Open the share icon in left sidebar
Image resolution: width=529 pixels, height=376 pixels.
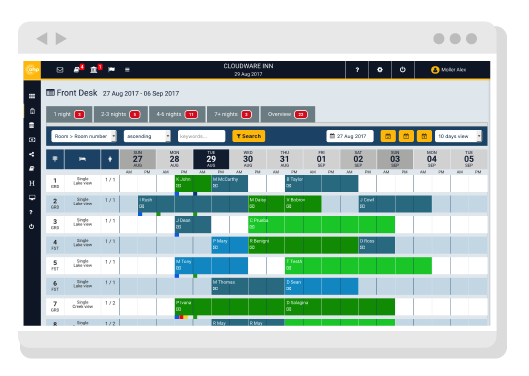coord(32,154)
